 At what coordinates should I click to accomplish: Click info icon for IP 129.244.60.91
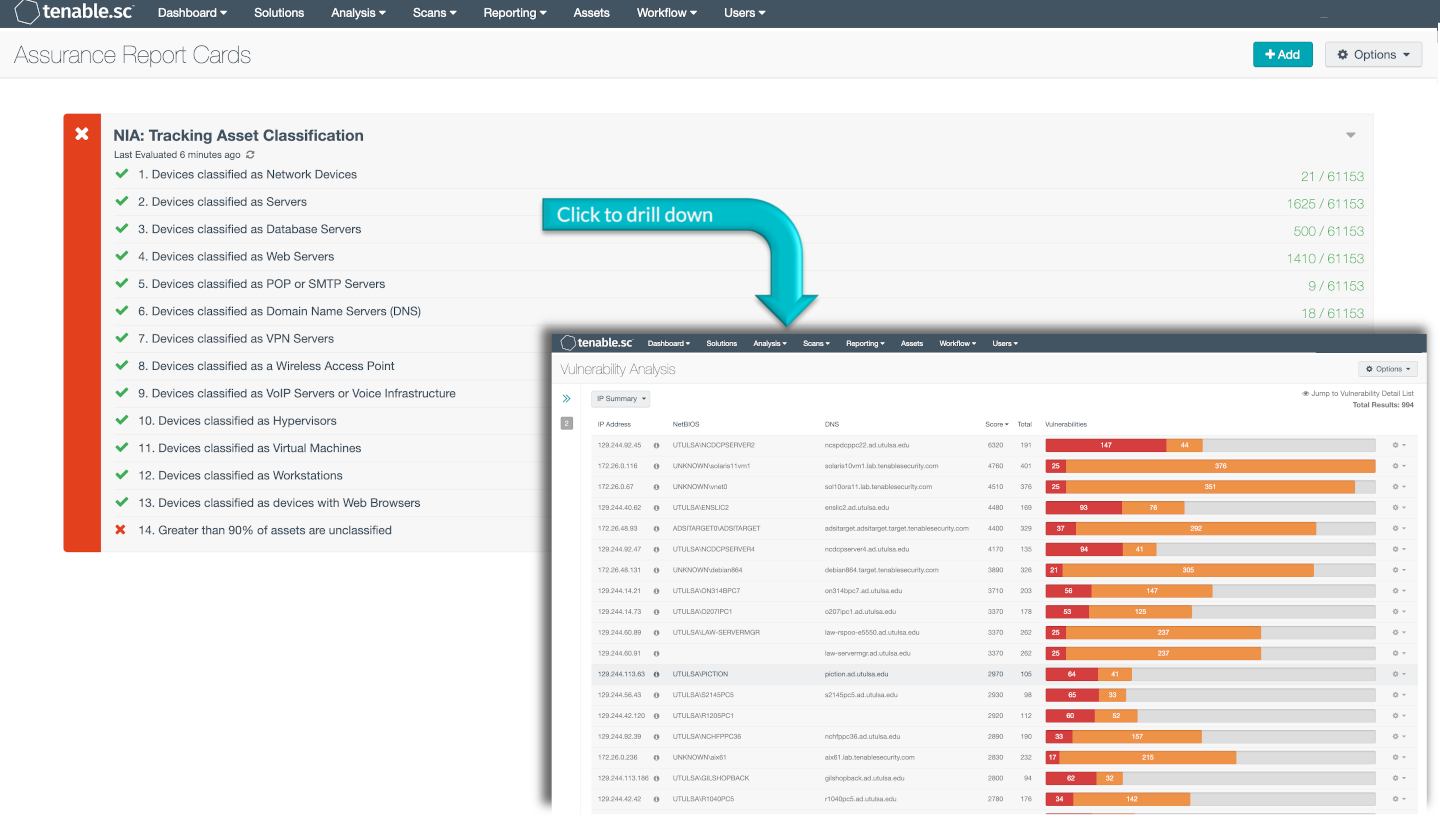click(x=657, y=653)
